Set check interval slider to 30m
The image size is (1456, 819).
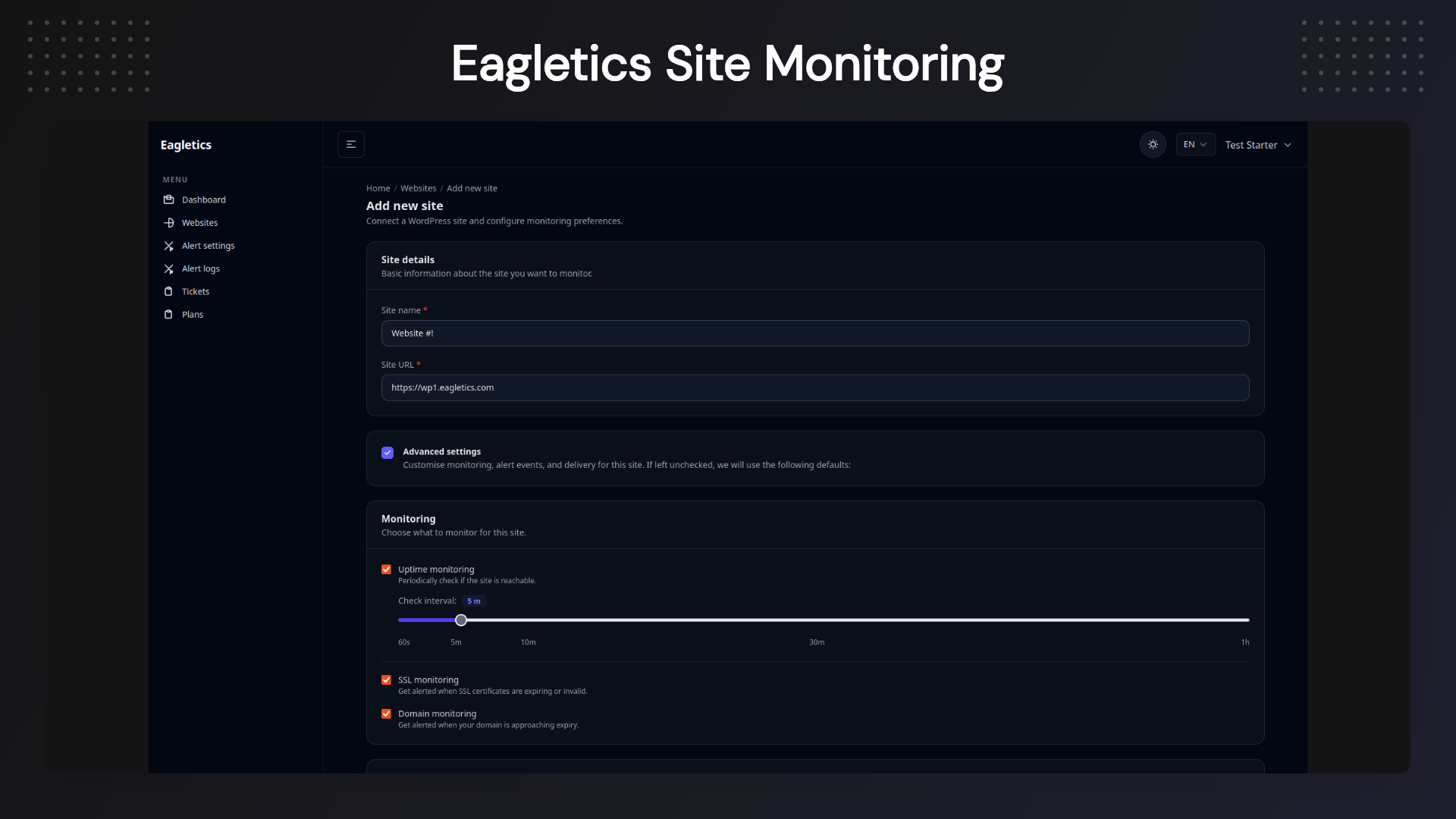click(x=817, y=620)
